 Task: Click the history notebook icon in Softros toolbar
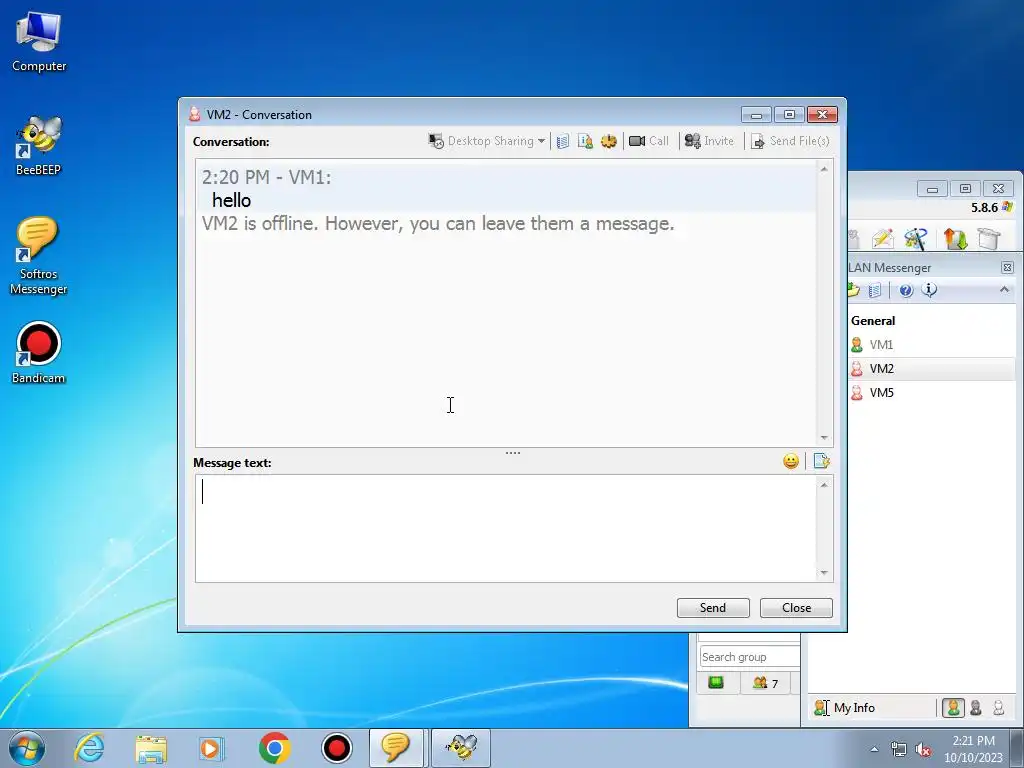[x=876, y=291]
